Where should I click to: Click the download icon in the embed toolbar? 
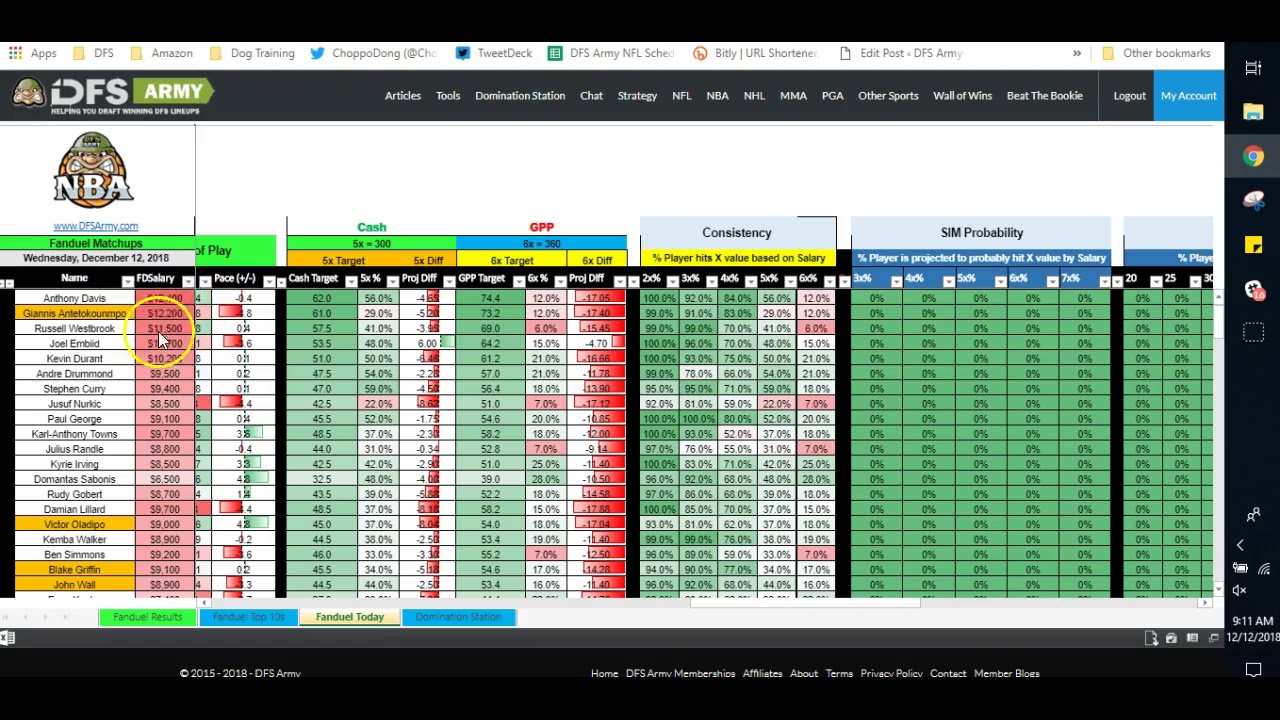coord(1151,638)
